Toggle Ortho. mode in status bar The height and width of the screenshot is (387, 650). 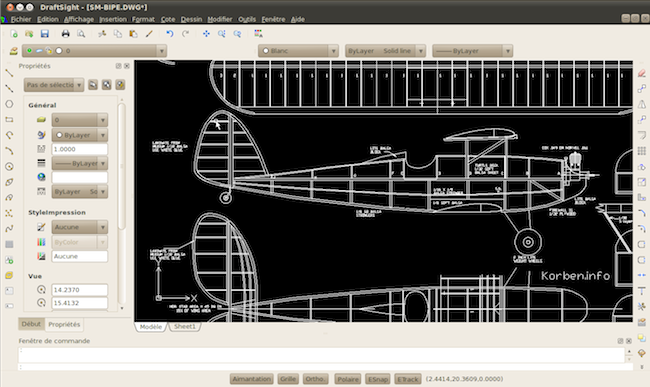point(315,379)
